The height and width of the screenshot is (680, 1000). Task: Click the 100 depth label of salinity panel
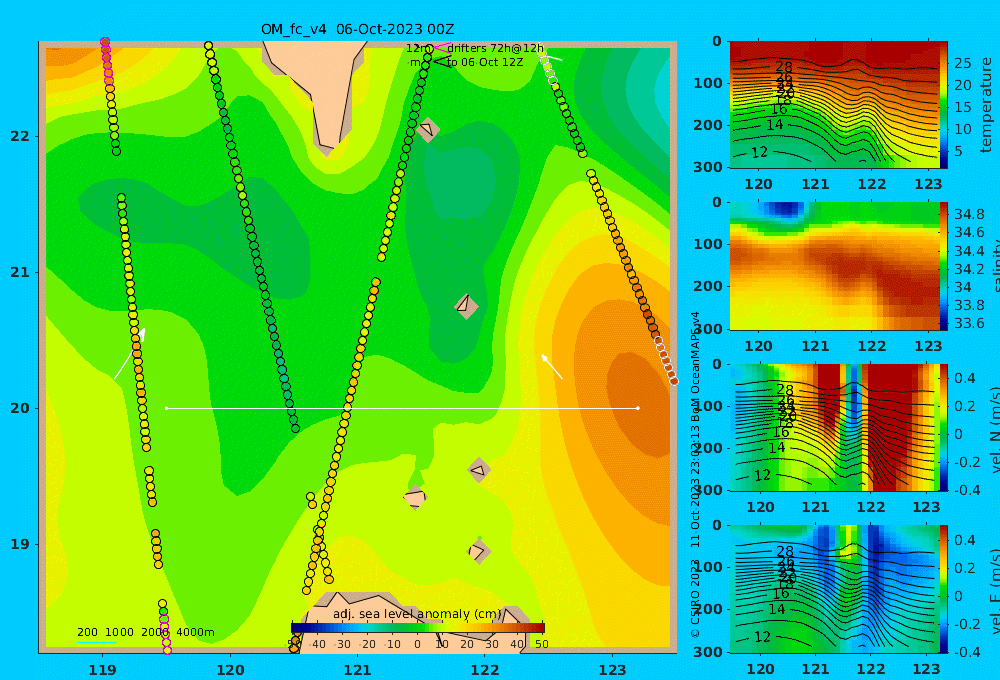click(x=708, y=244)
